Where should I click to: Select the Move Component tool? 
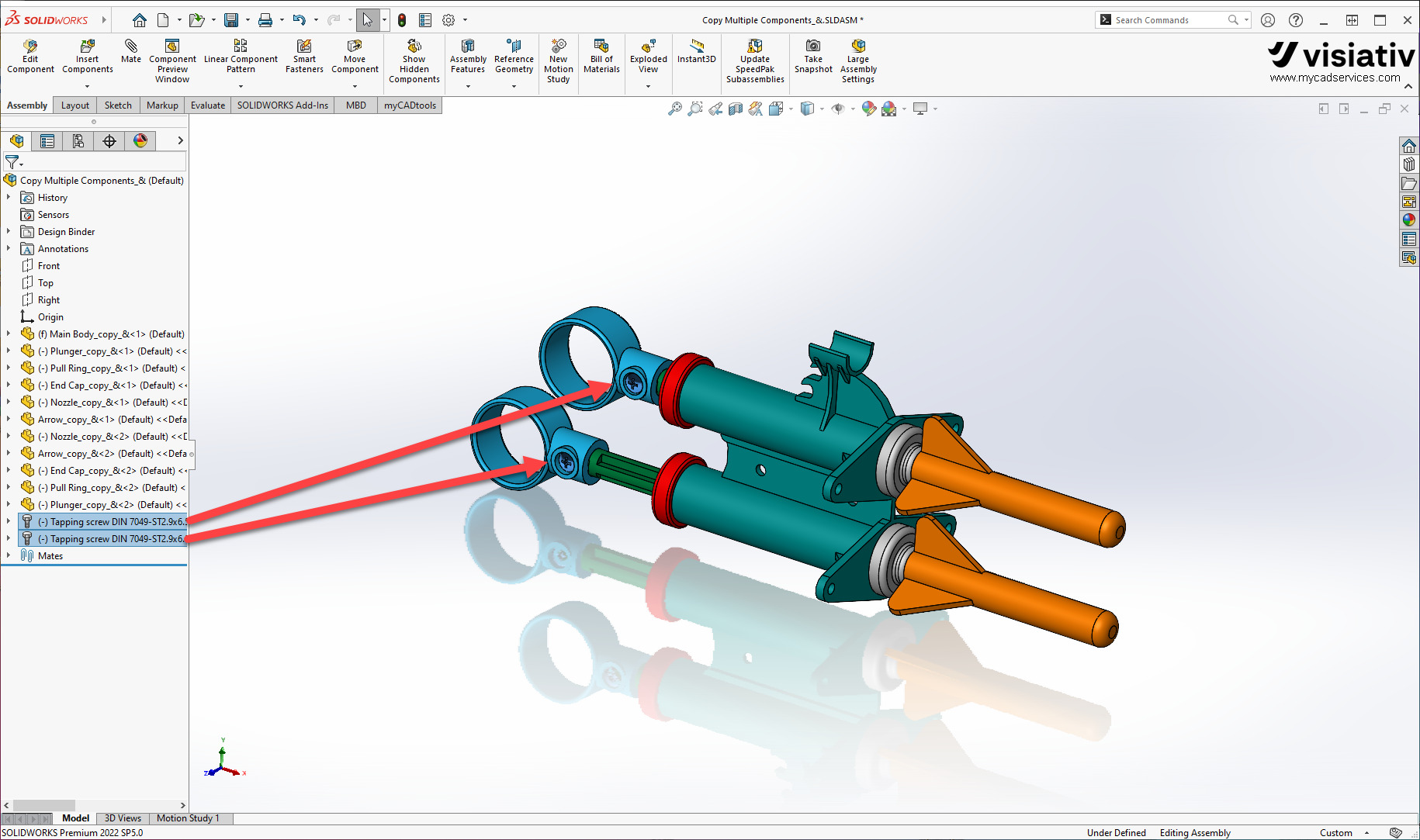click(x=355, y=57)
